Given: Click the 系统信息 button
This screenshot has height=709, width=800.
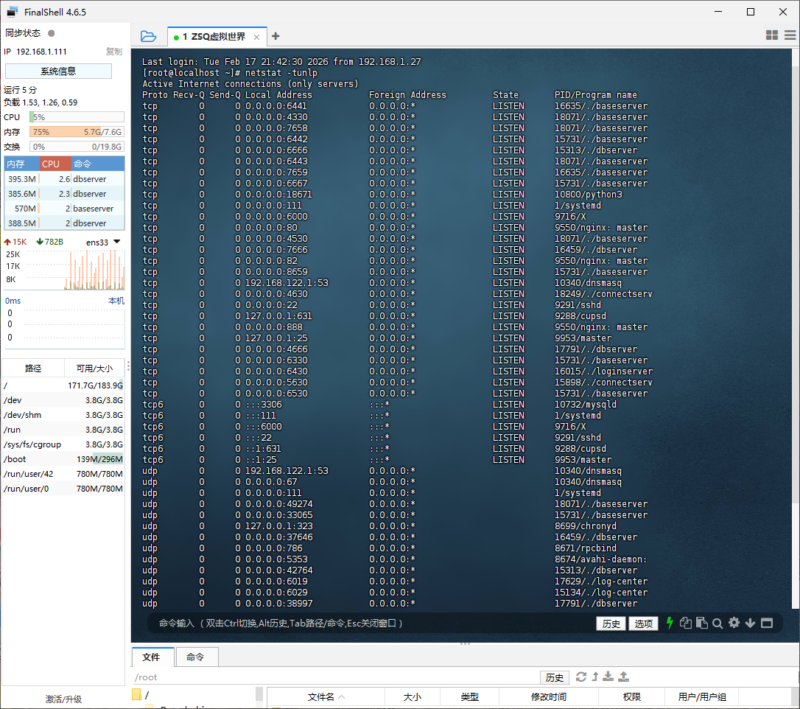Looking at the screenshot, I should [x=58, y=71].
